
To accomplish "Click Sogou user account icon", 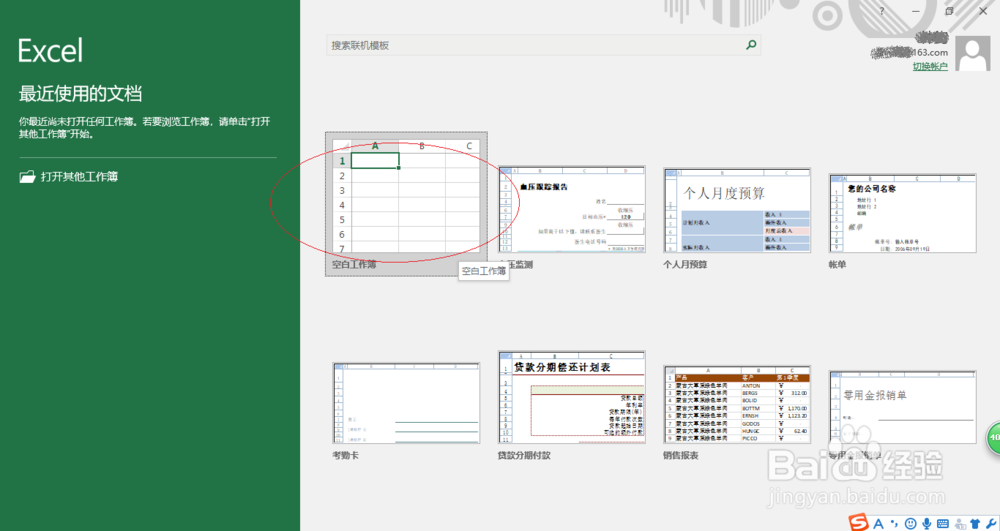I will click(960, 523).
